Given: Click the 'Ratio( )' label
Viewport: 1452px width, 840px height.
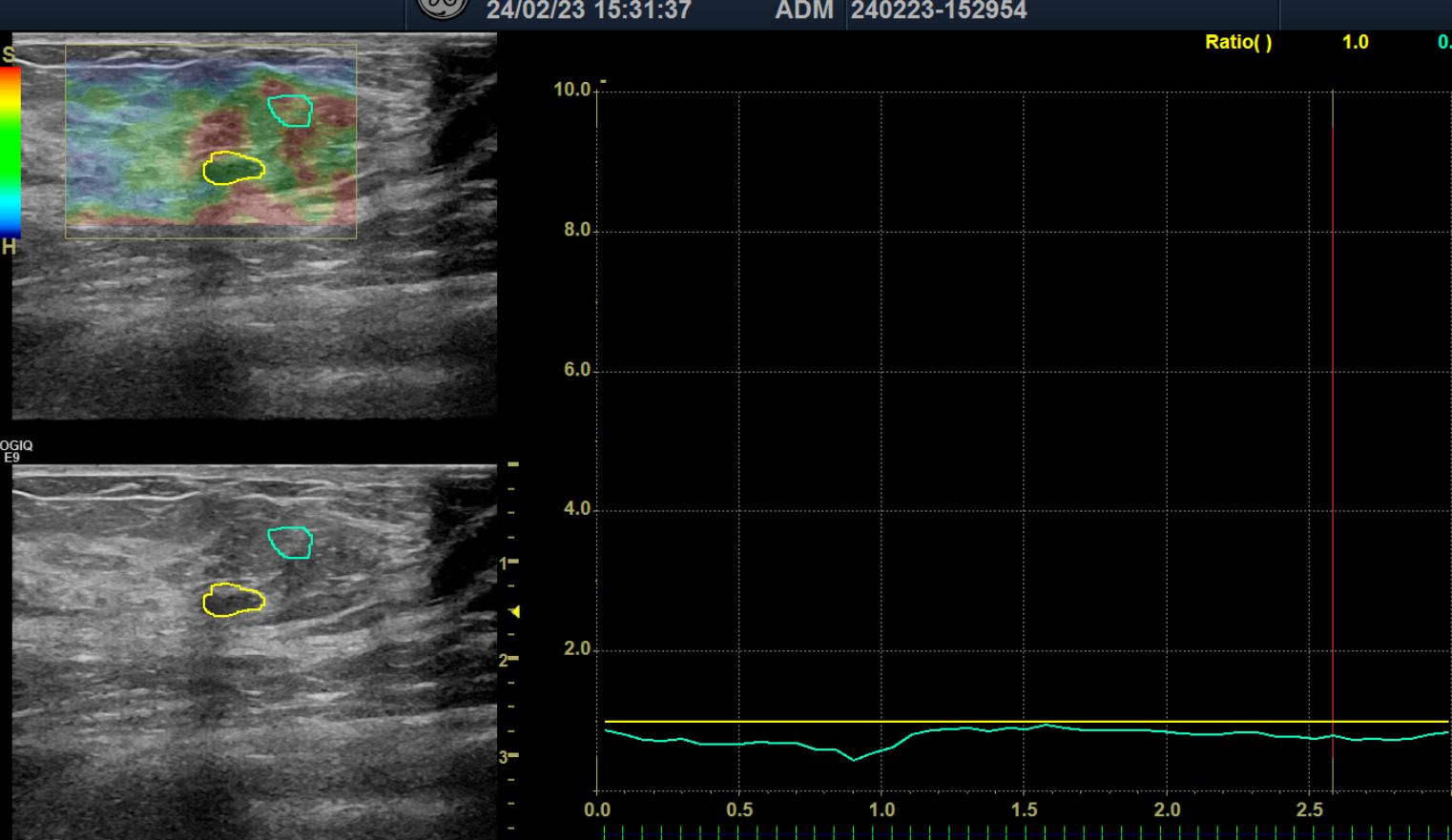Looking at the screenshot, I should point(1238,42).
